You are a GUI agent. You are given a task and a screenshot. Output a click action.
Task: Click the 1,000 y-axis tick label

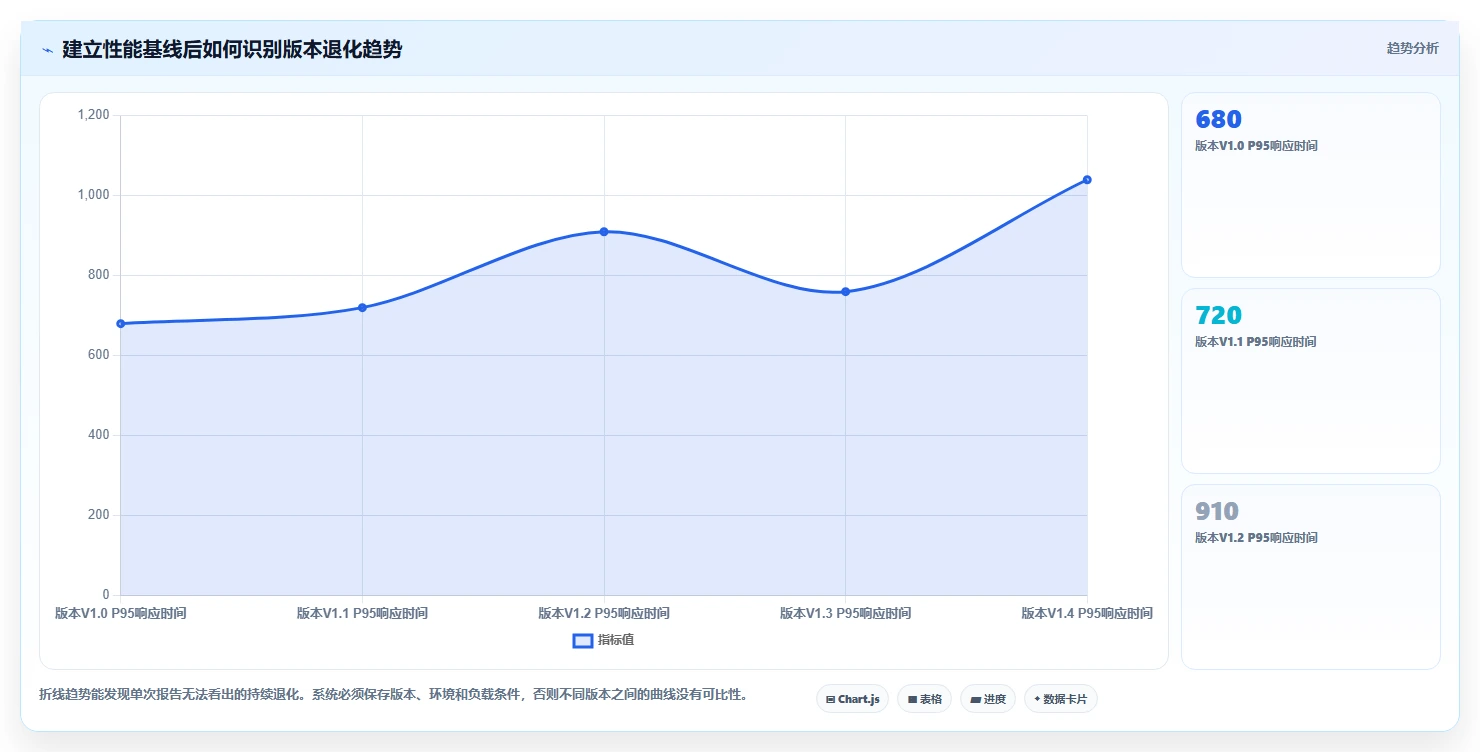point(93,195)
